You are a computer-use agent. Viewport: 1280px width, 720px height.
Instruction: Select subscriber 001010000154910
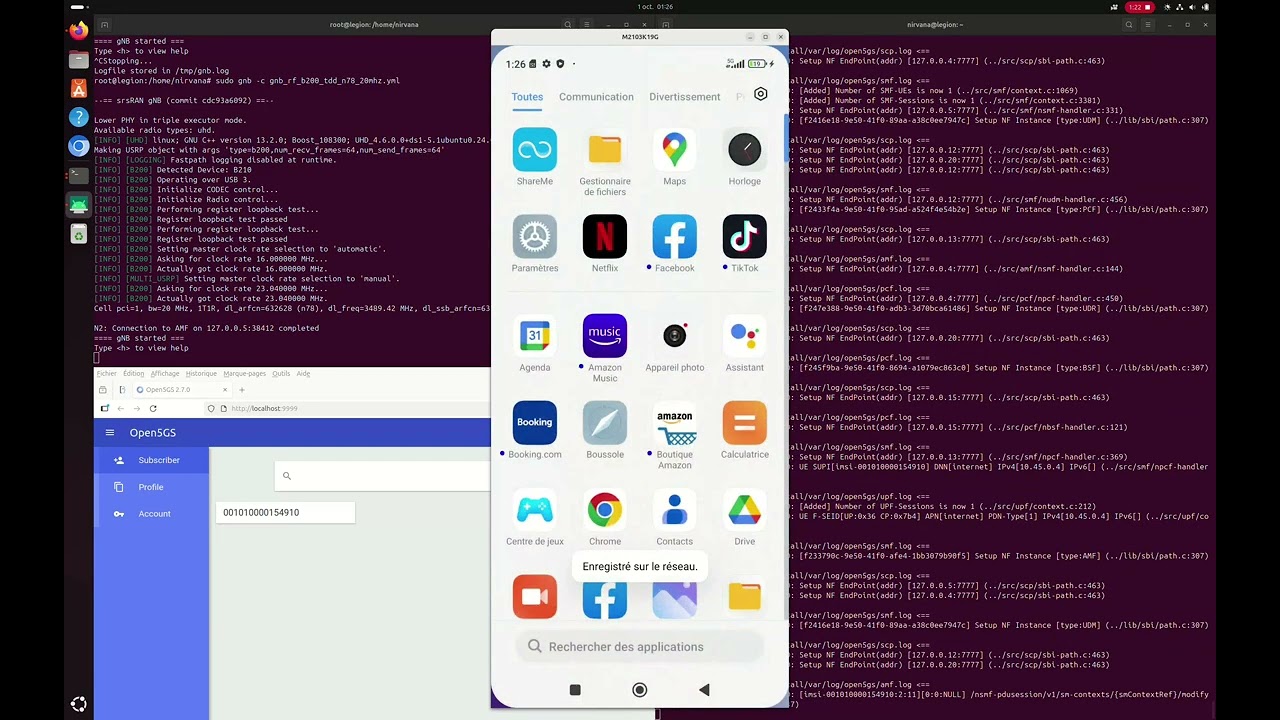tap(285, 512)
